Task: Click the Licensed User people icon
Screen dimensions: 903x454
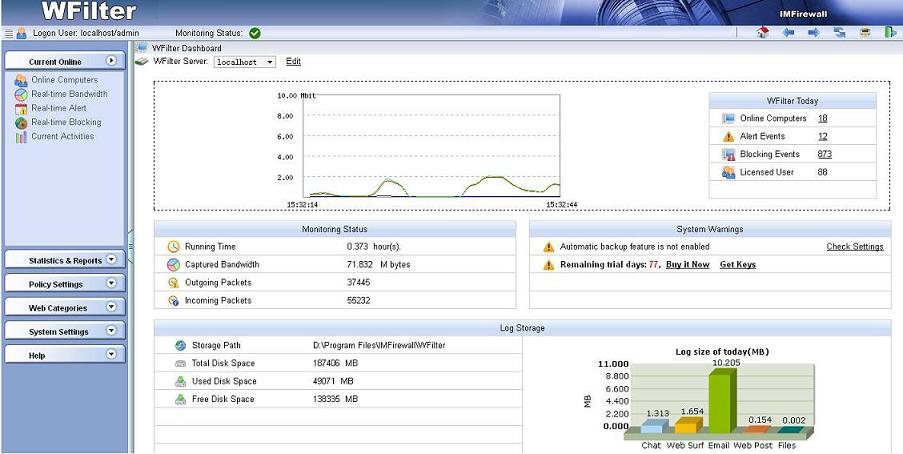Action: pyautogui.click(x=729, y=172)
